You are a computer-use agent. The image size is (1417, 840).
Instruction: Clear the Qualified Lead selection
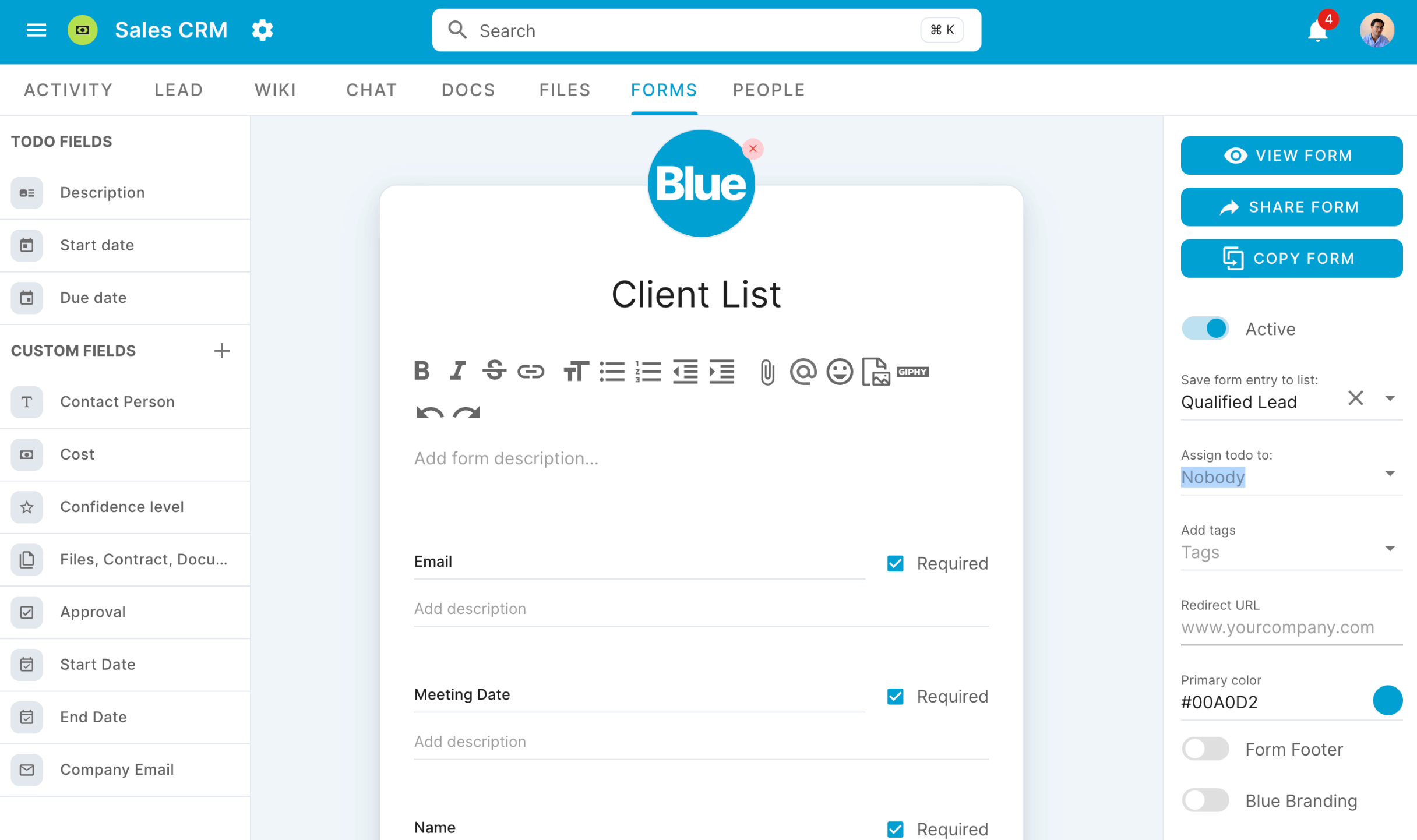pos(1356,398)
